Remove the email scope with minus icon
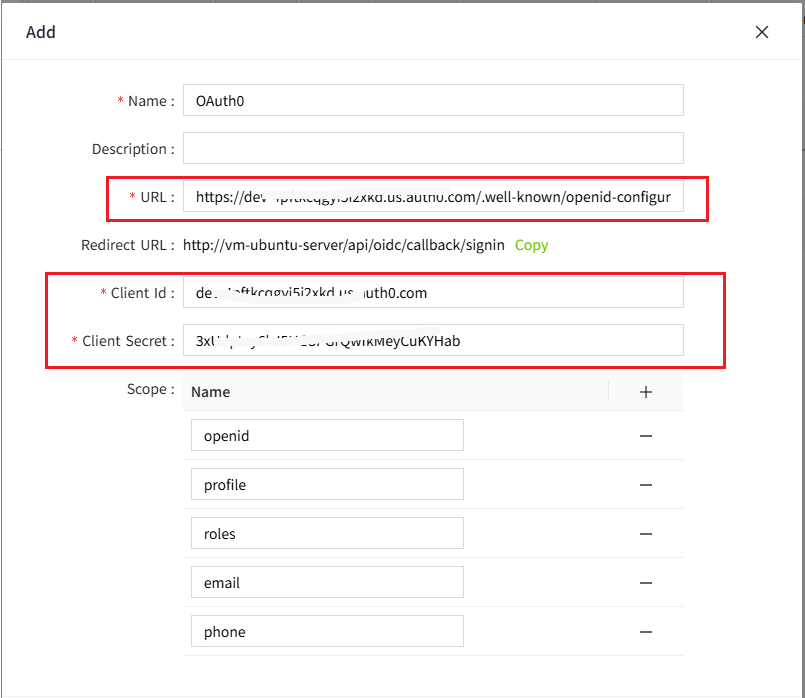Screen dimensions: 805x698 [x=646, y=583]
